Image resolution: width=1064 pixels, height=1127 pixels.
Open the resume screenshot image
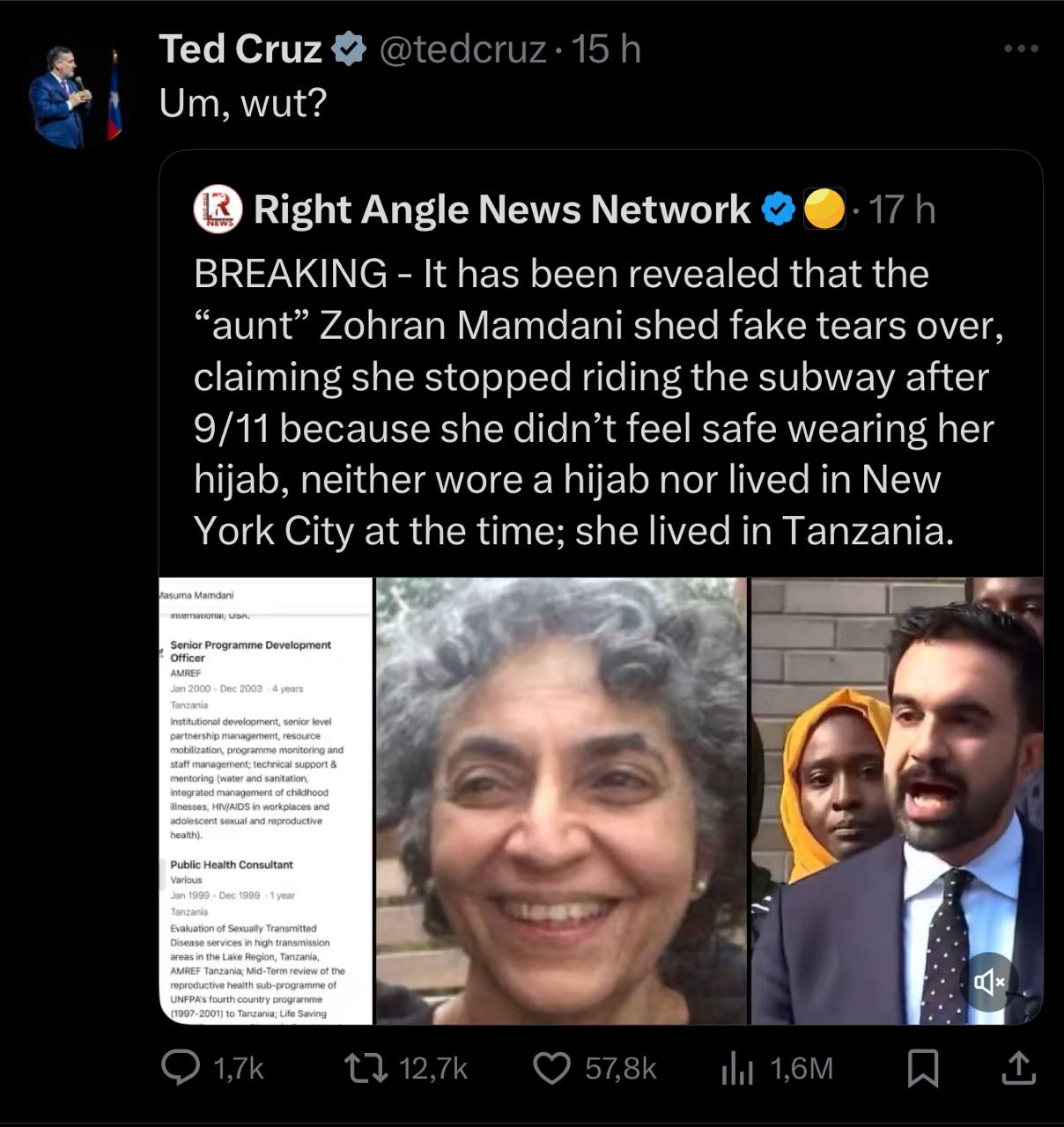[266, 800]
